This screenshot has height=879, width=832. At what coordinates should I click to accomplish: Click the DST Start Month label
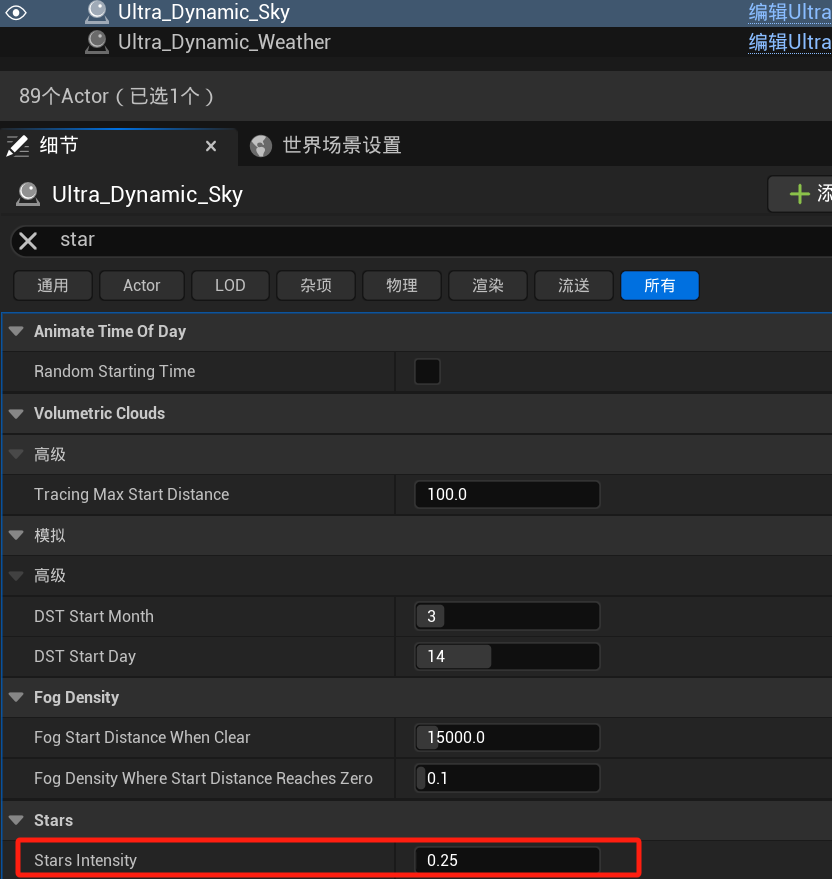coord(94,617)
